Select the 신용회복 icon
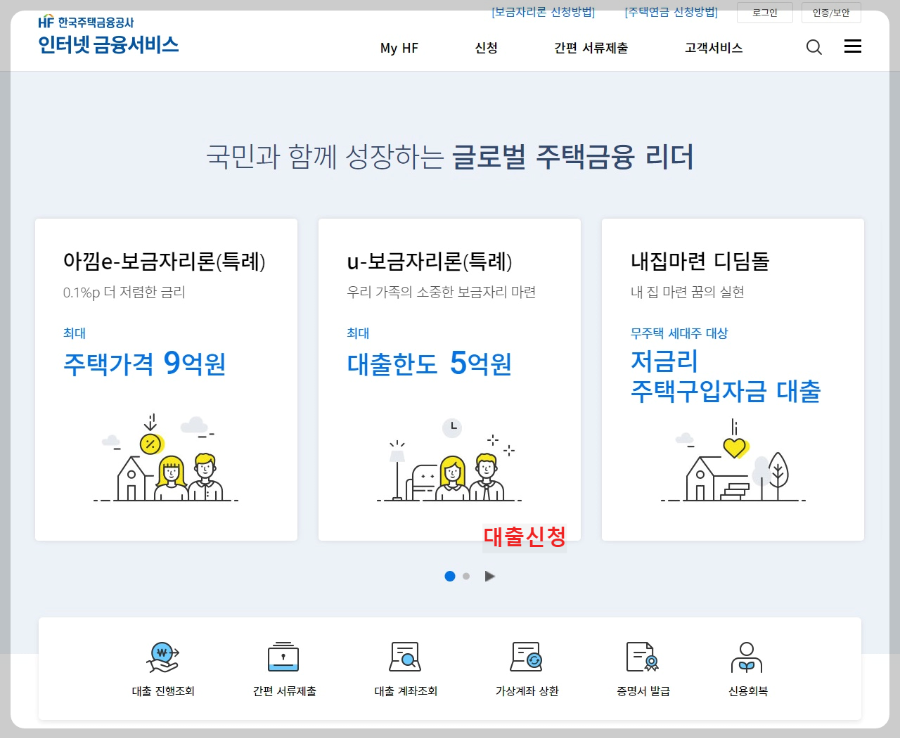Screen dimensions: 900x738 tap(747, 665)
